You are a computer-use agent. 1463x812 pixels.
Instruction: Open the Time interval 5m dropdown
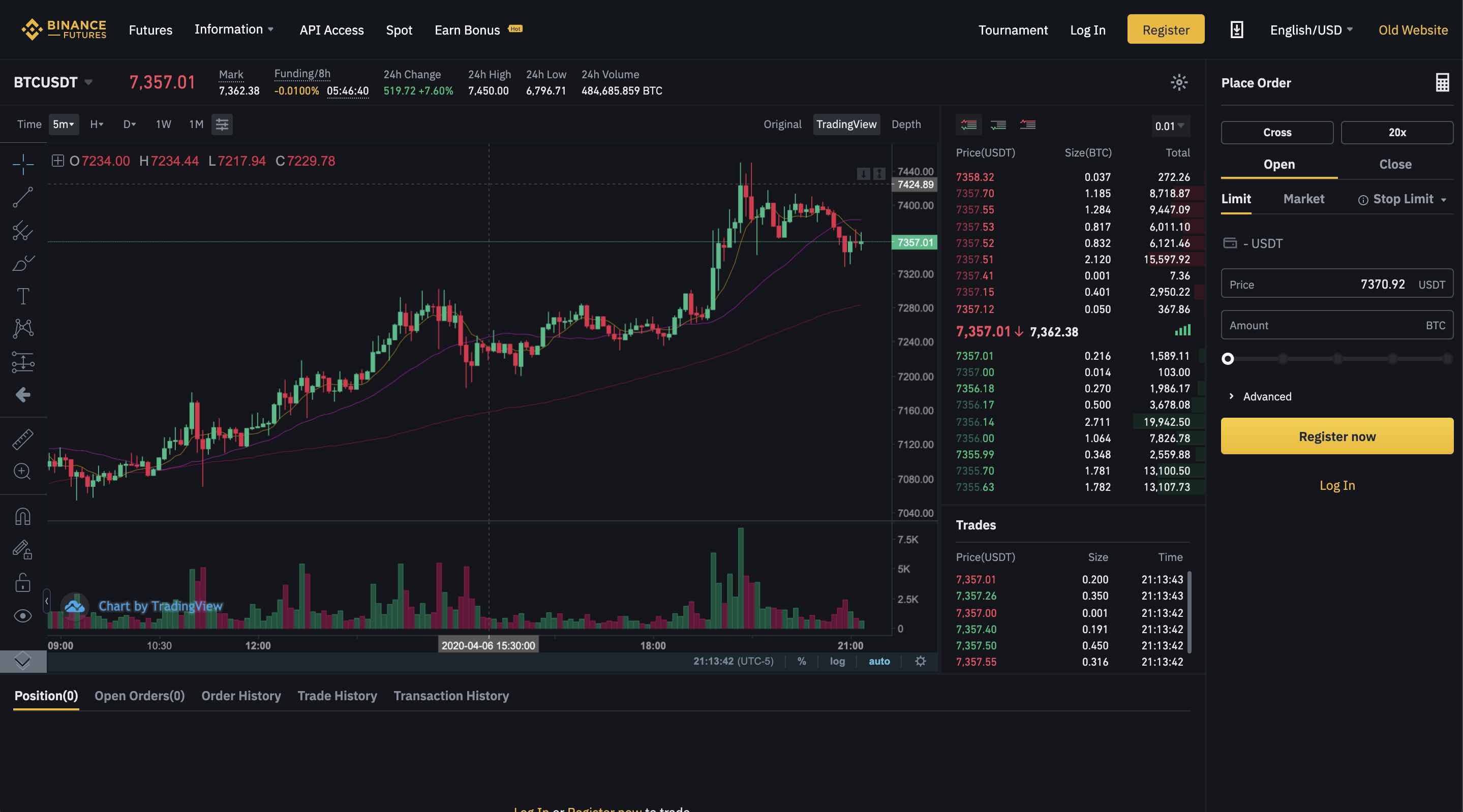[x=63, y=124]
